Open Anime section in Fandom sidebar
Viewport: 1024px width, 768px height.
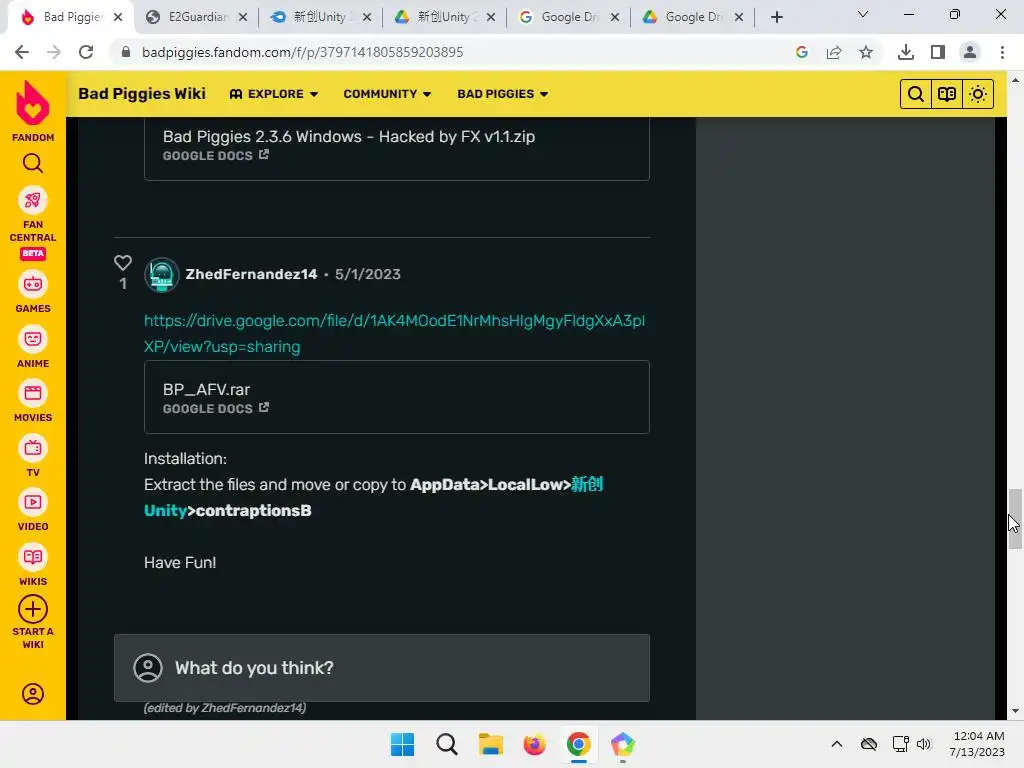[x=33, y=339]
